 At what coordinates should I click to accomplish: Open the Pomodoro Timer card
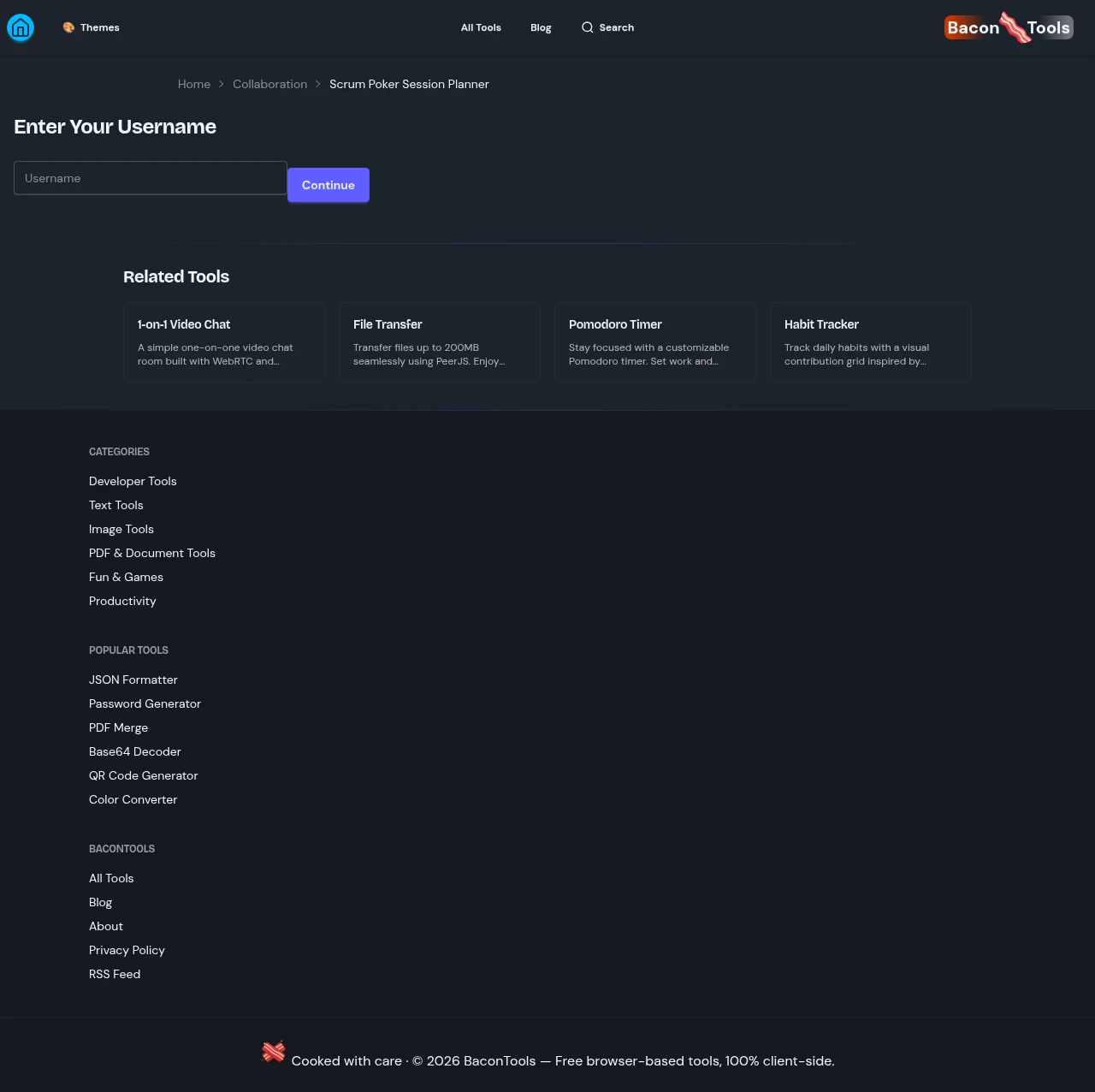655,341
